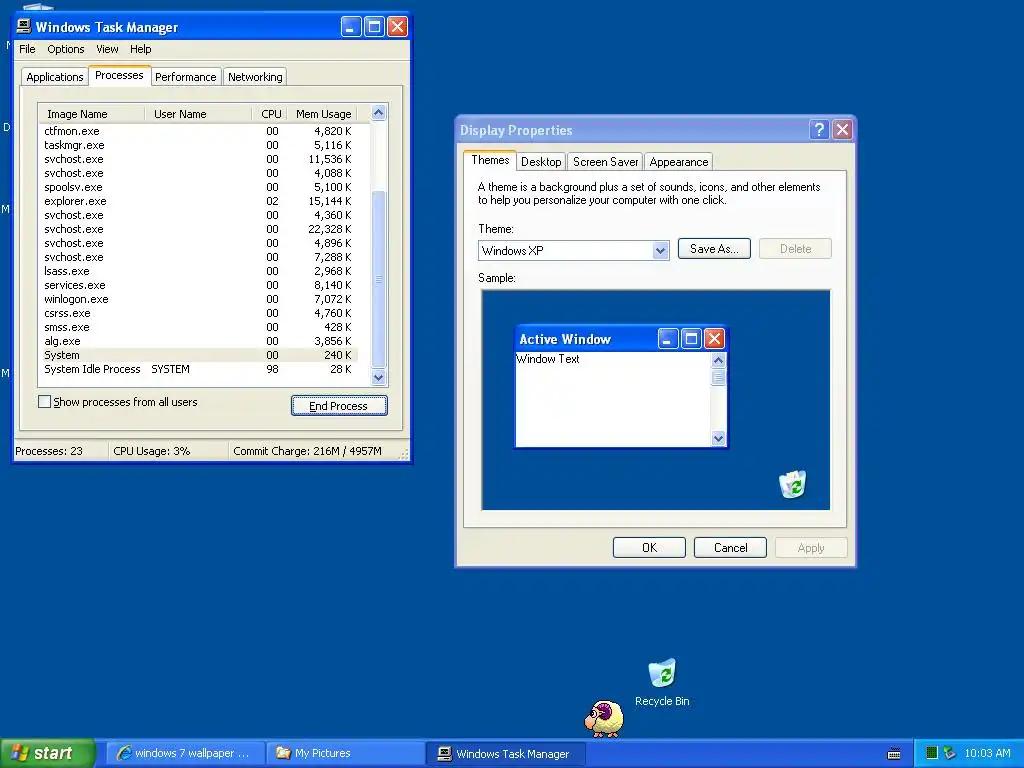Select the lsass.exe process
Viewport: 1024px width, 768px height.
(198, 271)
